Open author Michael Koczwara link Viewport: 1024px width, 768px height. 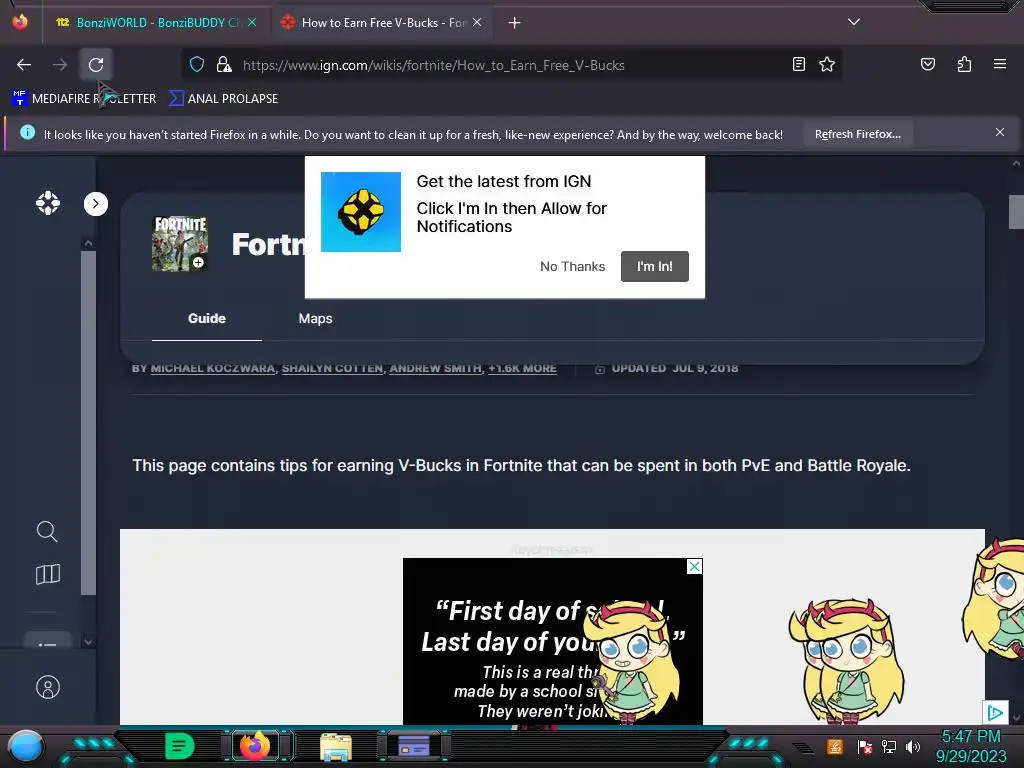click(213, 368)
